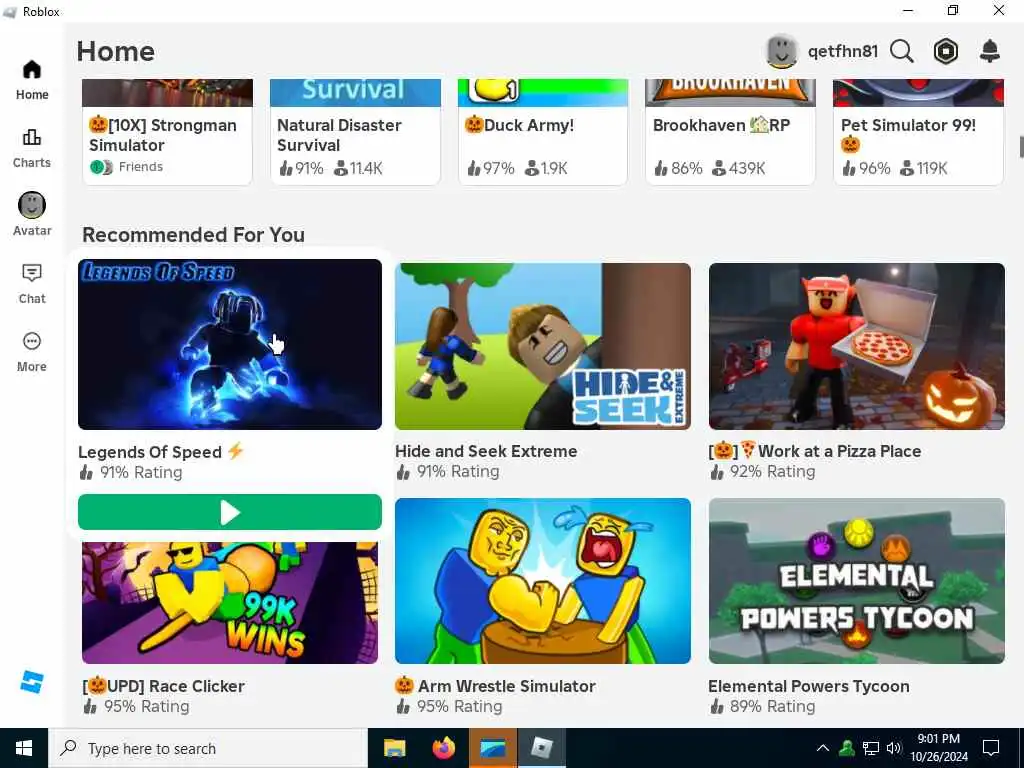Click the 91% Rating under Legends Of Speed
Screen dimensions: 1024x768
131,472
